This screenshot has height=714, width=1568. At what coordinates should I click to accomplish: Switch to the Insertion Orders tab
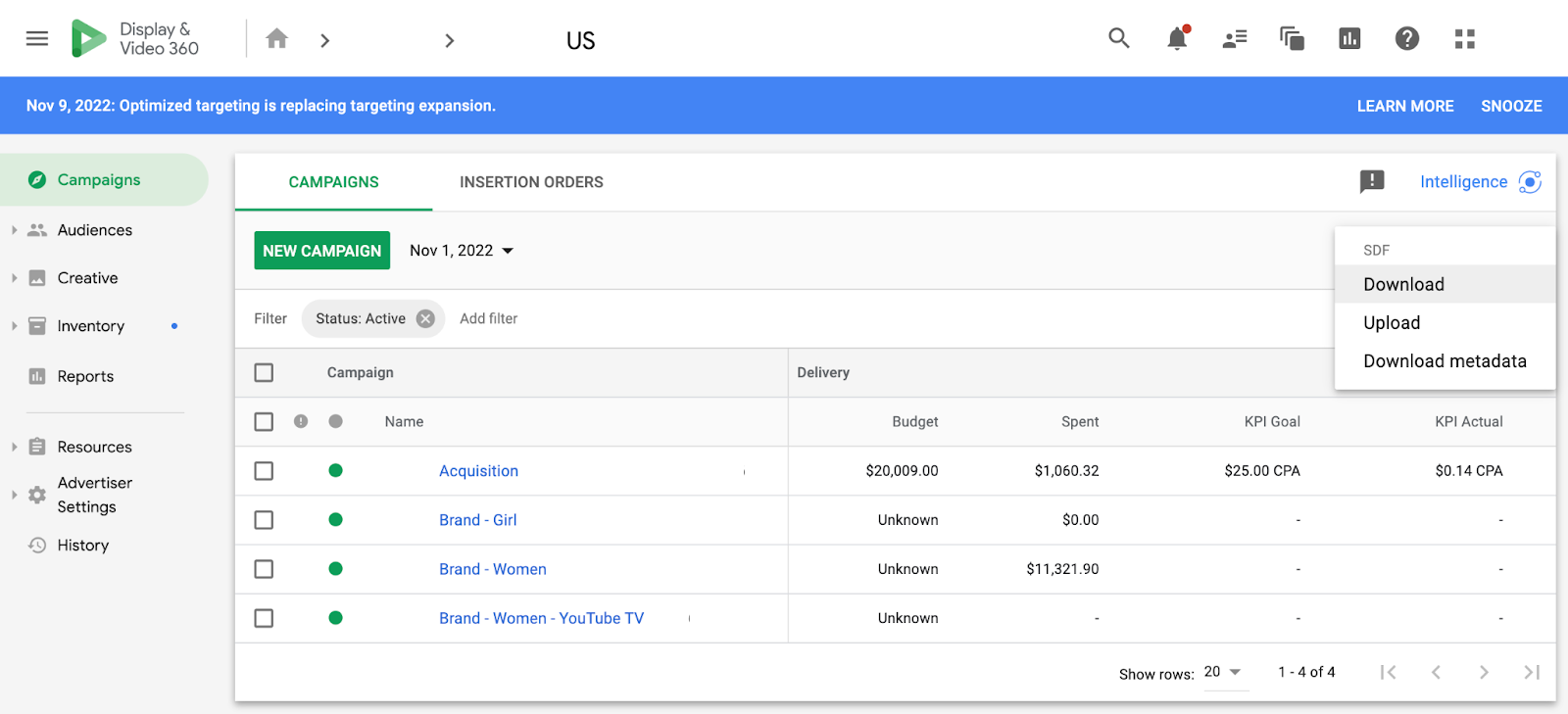tap(531, 182)
